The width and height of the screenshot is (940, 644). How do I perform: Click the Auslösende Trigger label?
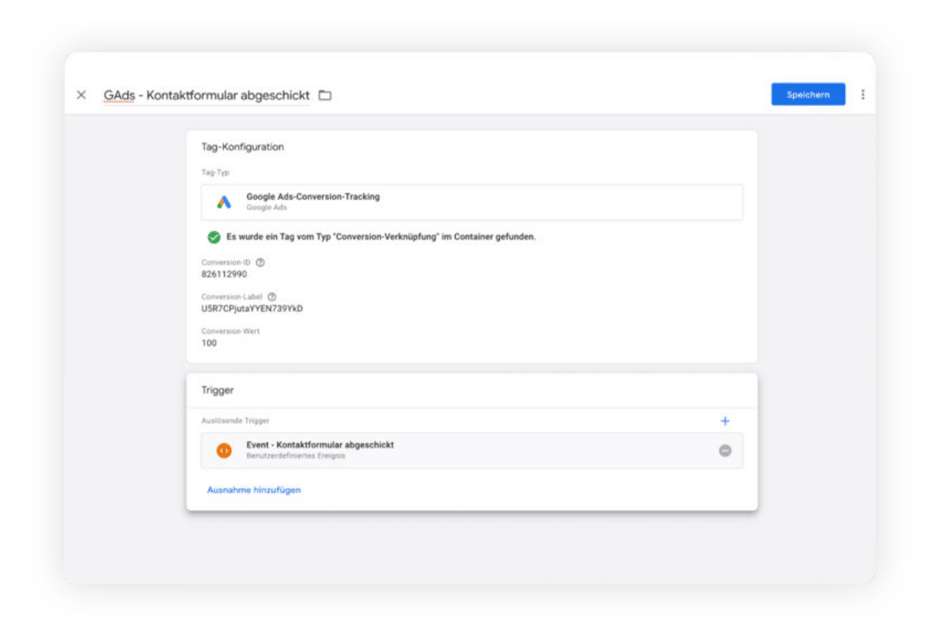(x=235, y=421)
